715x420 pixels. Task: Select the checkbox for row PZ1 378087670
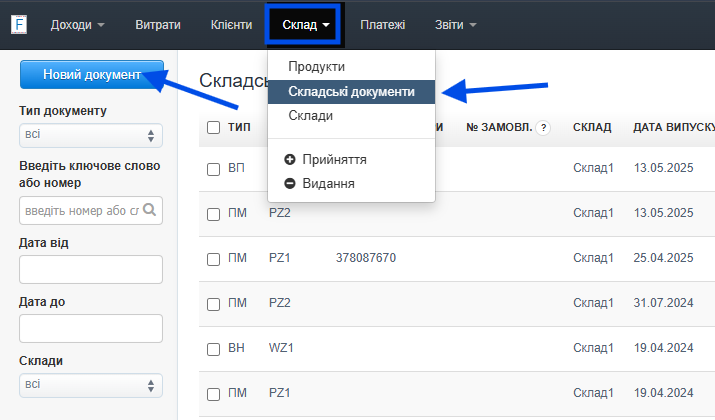pos(213,258)
